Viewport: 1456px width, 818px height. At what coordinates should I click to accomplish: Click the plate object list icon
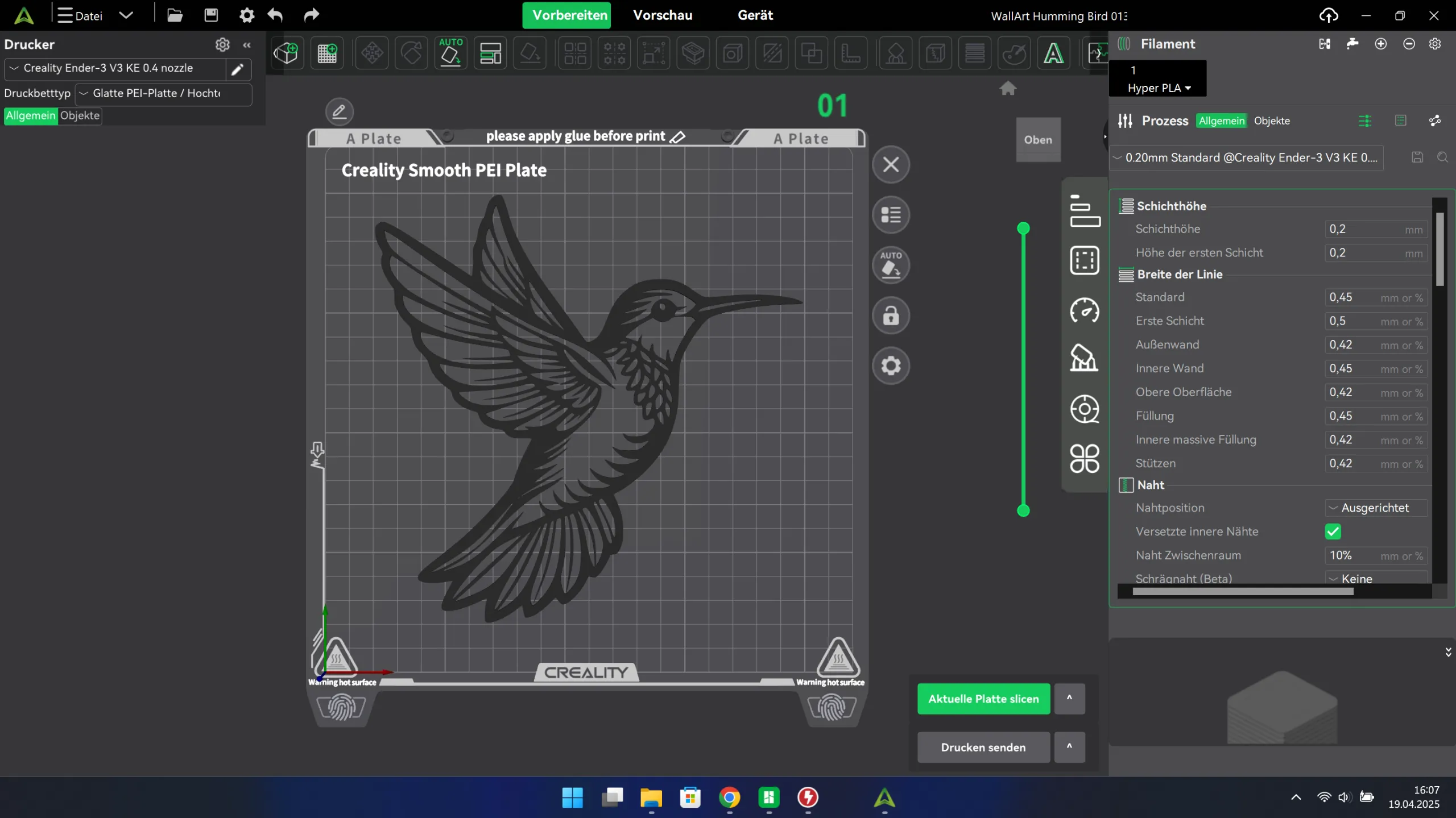coord(891,215)
